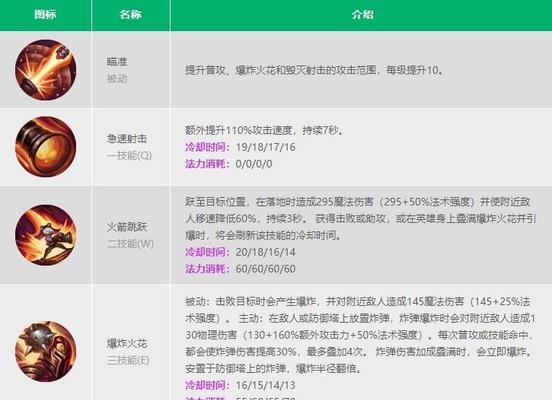Select the 火箭跳跃 skill name text
Image resolution: width=552 pixels, height=400 pixels.
tap(127, 227)
